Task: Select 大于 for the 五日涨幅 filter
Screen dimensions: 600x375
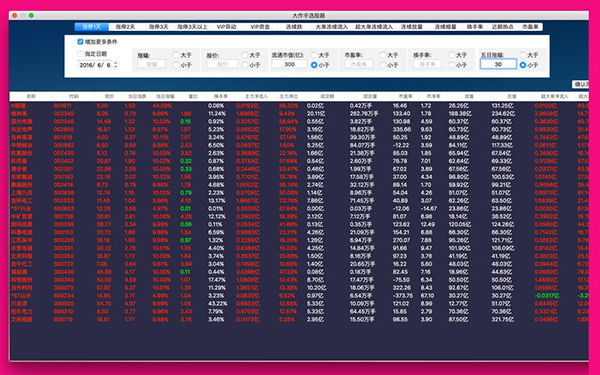Action: click(523, 55)
